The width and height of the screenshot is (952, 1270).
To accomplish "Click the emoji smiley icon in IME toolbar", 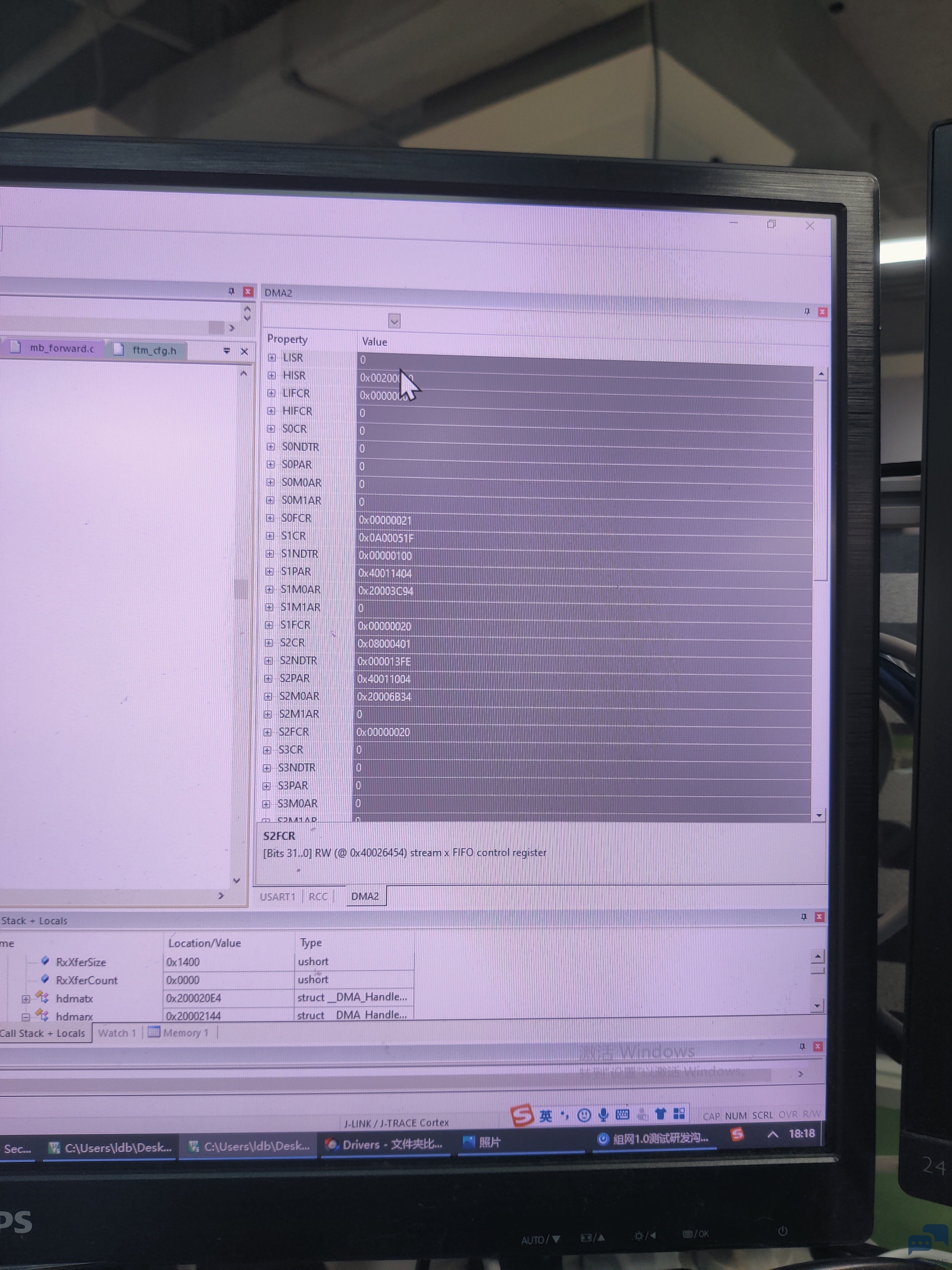I will [x=584, y=1115].
